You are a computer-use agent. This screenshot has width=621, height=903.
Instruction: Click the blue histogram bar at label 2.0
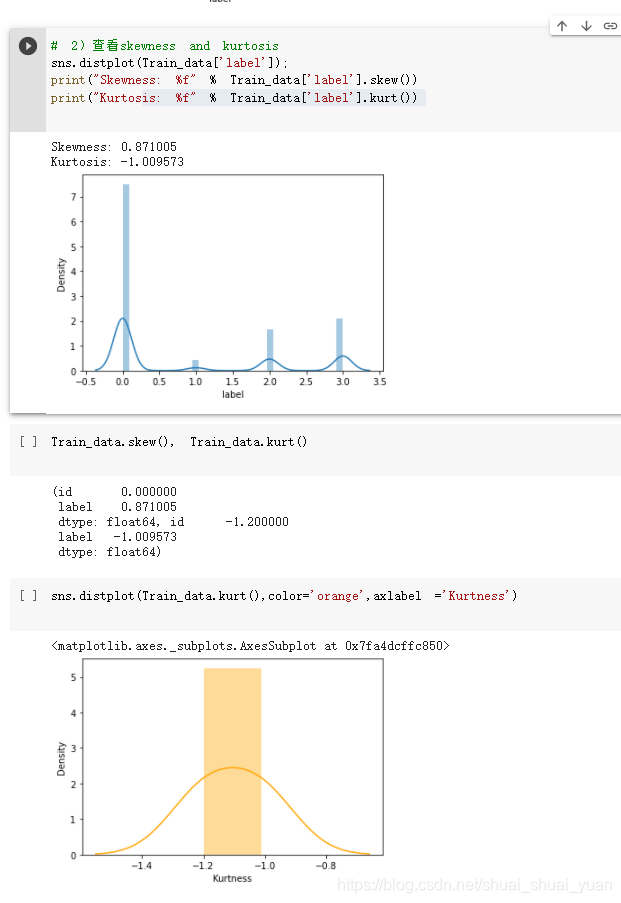click(270, 350)
